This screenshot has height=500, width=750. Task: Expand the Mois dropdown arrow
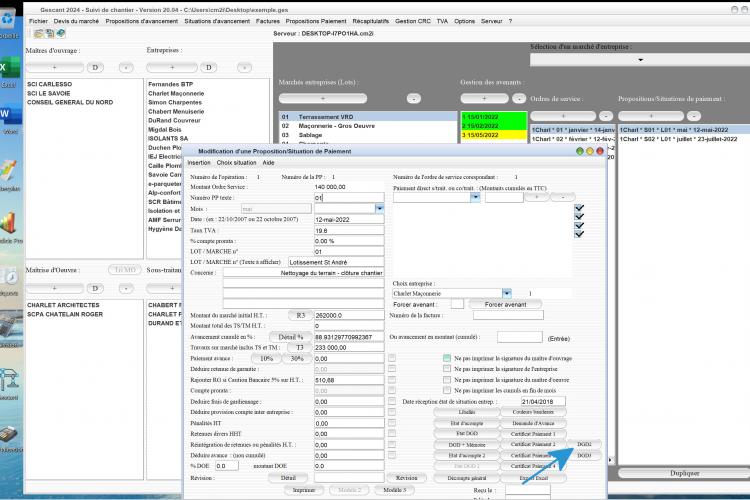click(x=379, y=209)
